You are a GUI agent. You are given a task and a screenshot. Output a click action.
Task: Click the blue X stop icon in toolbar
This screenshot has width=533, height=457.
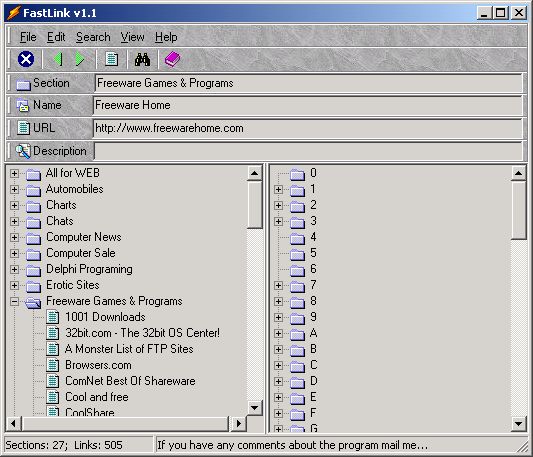pos(26,59)
